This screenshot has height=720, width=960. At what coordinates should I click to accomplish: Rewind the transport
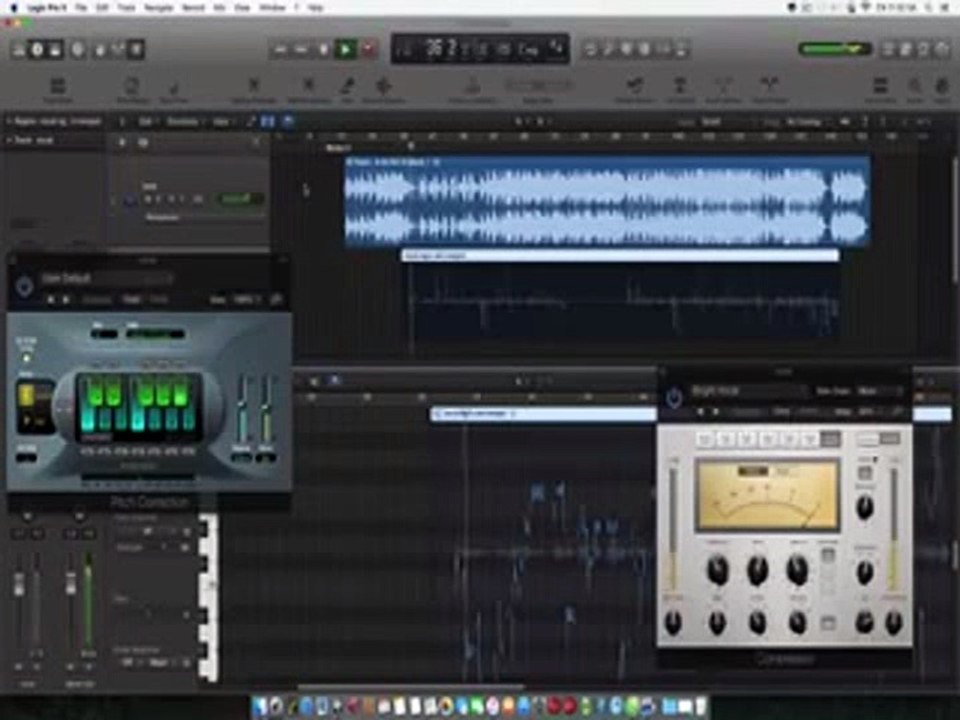click(x=280, y=50)
